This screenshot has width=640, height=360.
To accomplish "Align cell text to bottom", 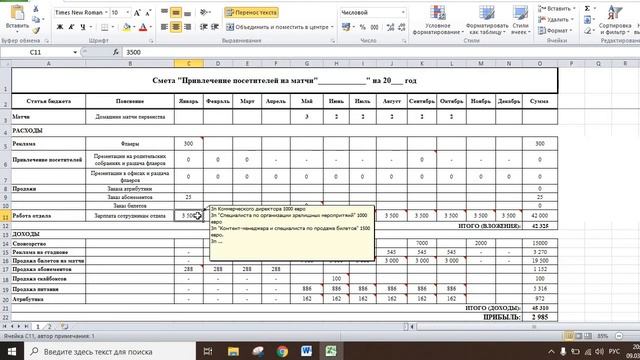I will tap(187, 13).
